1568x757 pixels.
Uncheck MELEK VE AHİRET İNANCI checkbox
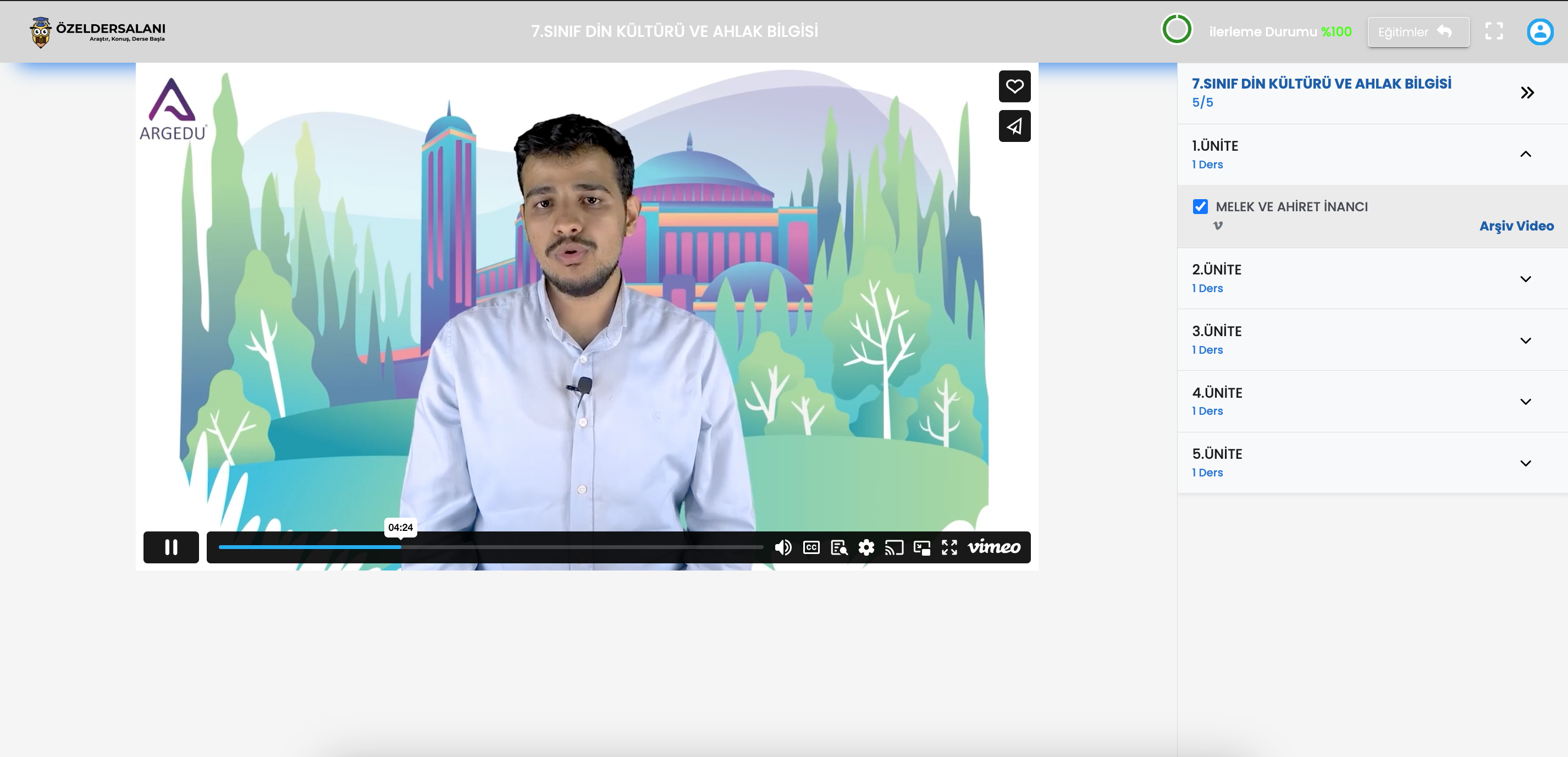pos(1200,206)
